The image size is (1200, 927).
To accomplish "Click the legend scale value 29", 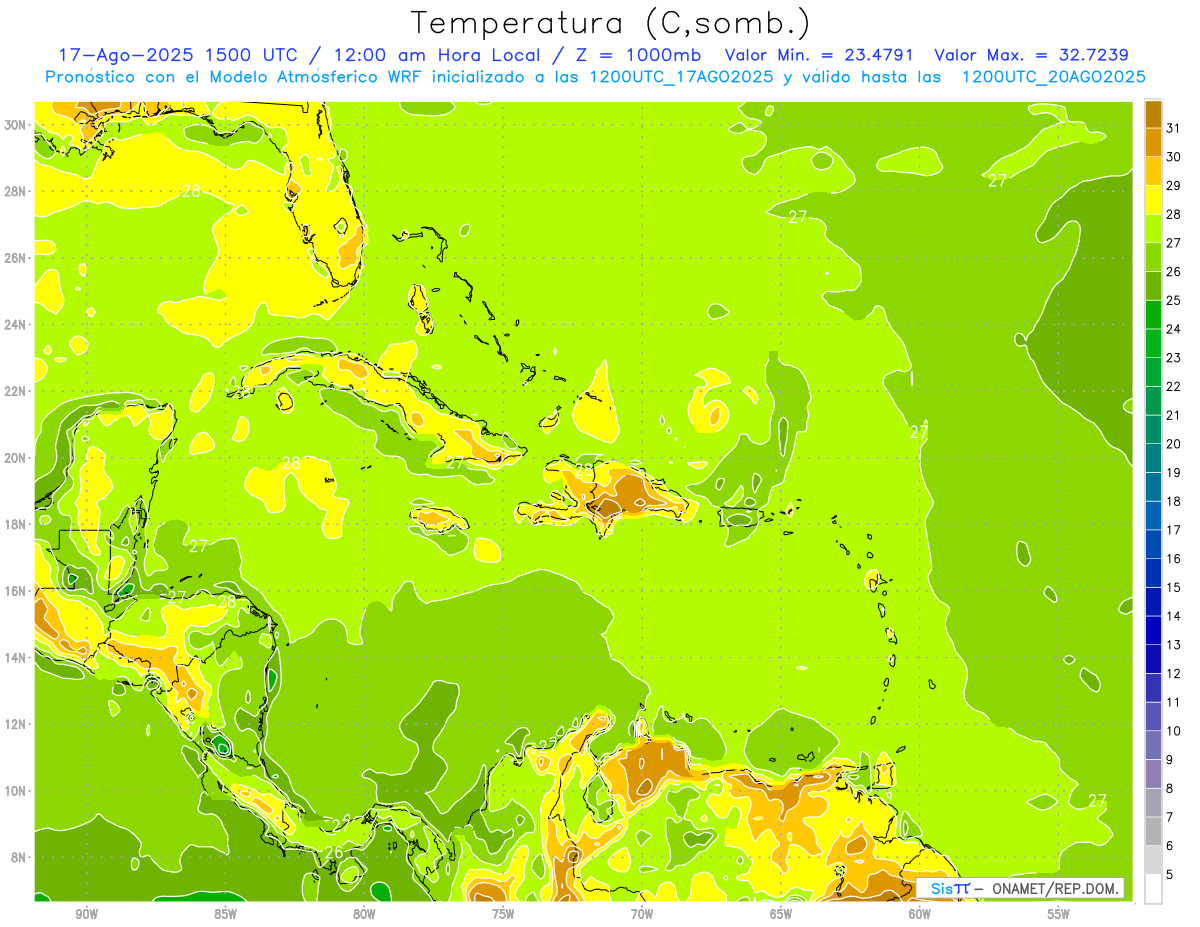I will click(1174, 185).
